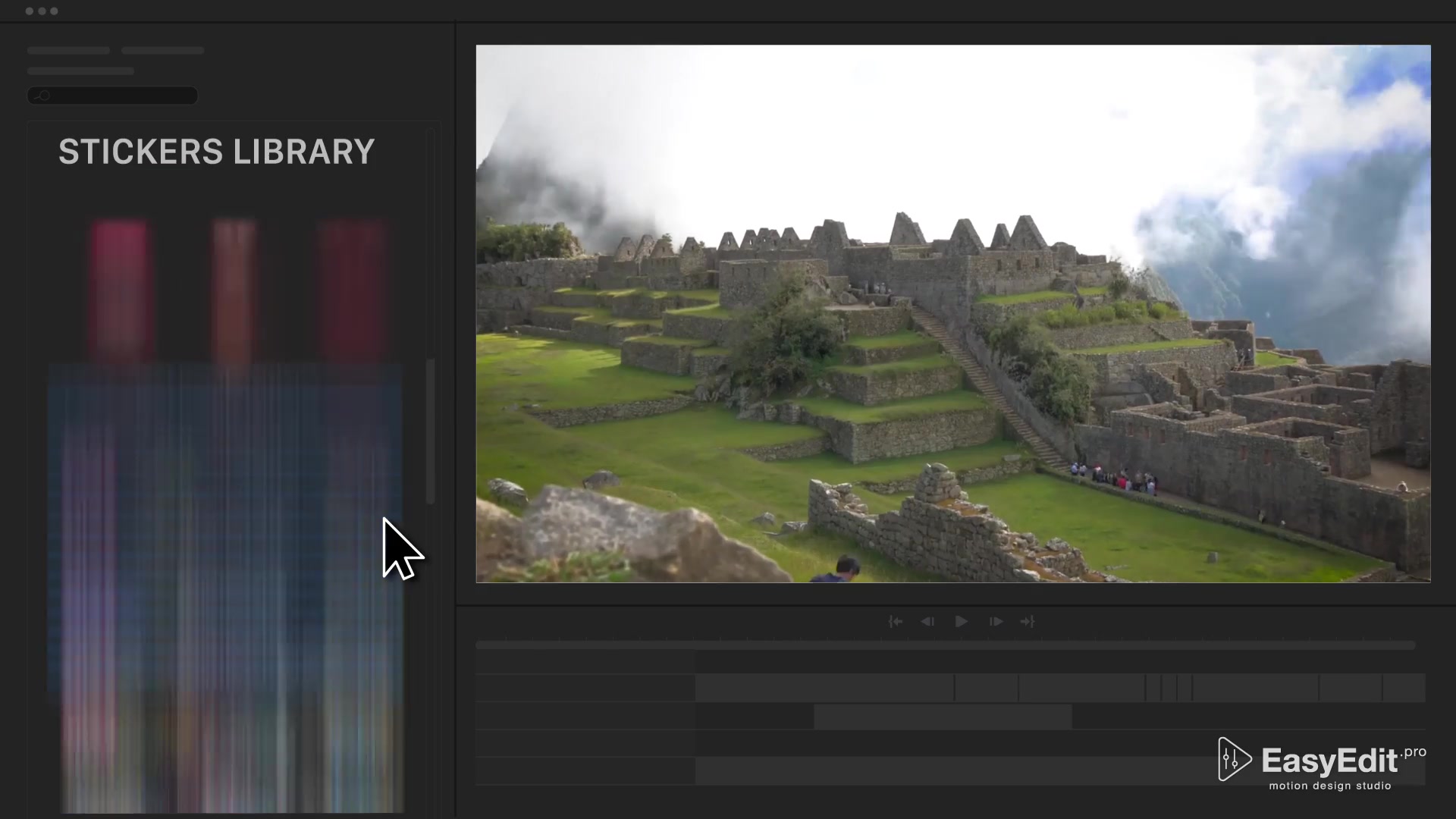Click the search field in library panel
Image resolution: width=1456 pixels, height=819 pixels.
click(113, 96)
